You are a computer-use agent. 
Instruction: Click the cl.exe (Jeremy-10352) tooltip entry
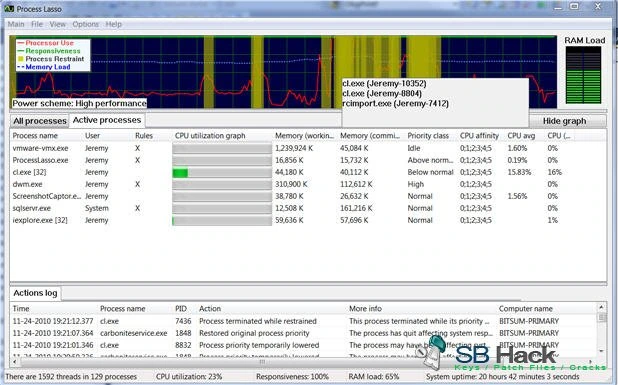click(x=384, y=84)
